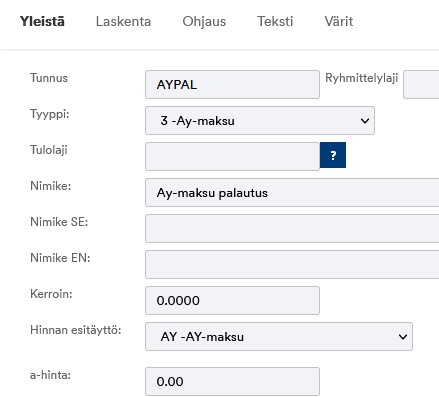Open the Hinnan esitäyttö dropdown
Screen dimensions: 439x397
(x=279, y=336)
